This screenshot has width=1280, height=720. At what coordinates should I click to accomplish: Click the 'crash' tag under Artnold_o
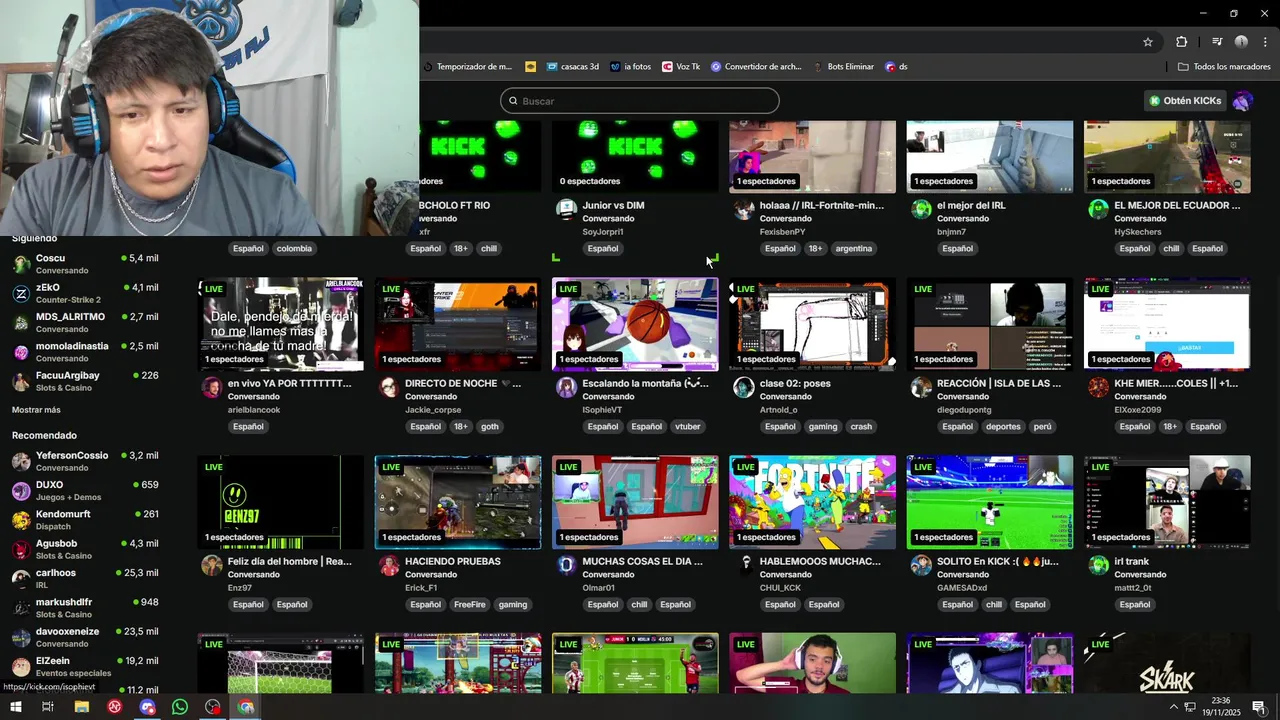(x=861, y=427)
